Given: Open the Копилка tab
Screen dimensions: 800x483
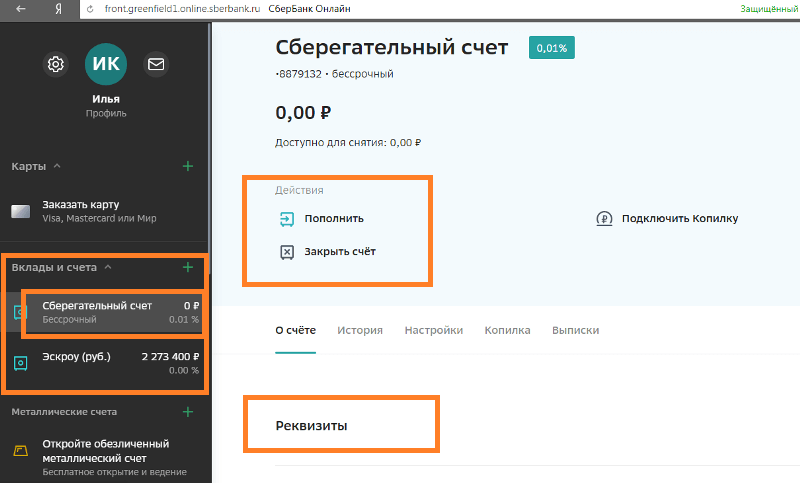Looking at the screenshot, I should [x=507, y=331].
